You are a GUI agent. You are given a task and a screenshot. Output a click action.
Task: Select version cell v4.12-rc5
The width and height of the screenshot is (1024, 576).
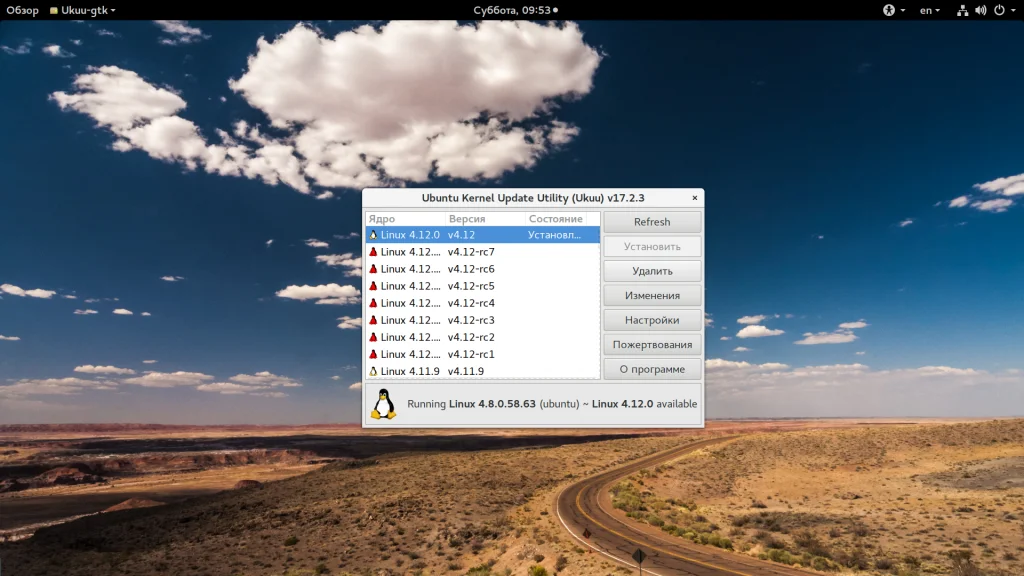pos(471,285)
